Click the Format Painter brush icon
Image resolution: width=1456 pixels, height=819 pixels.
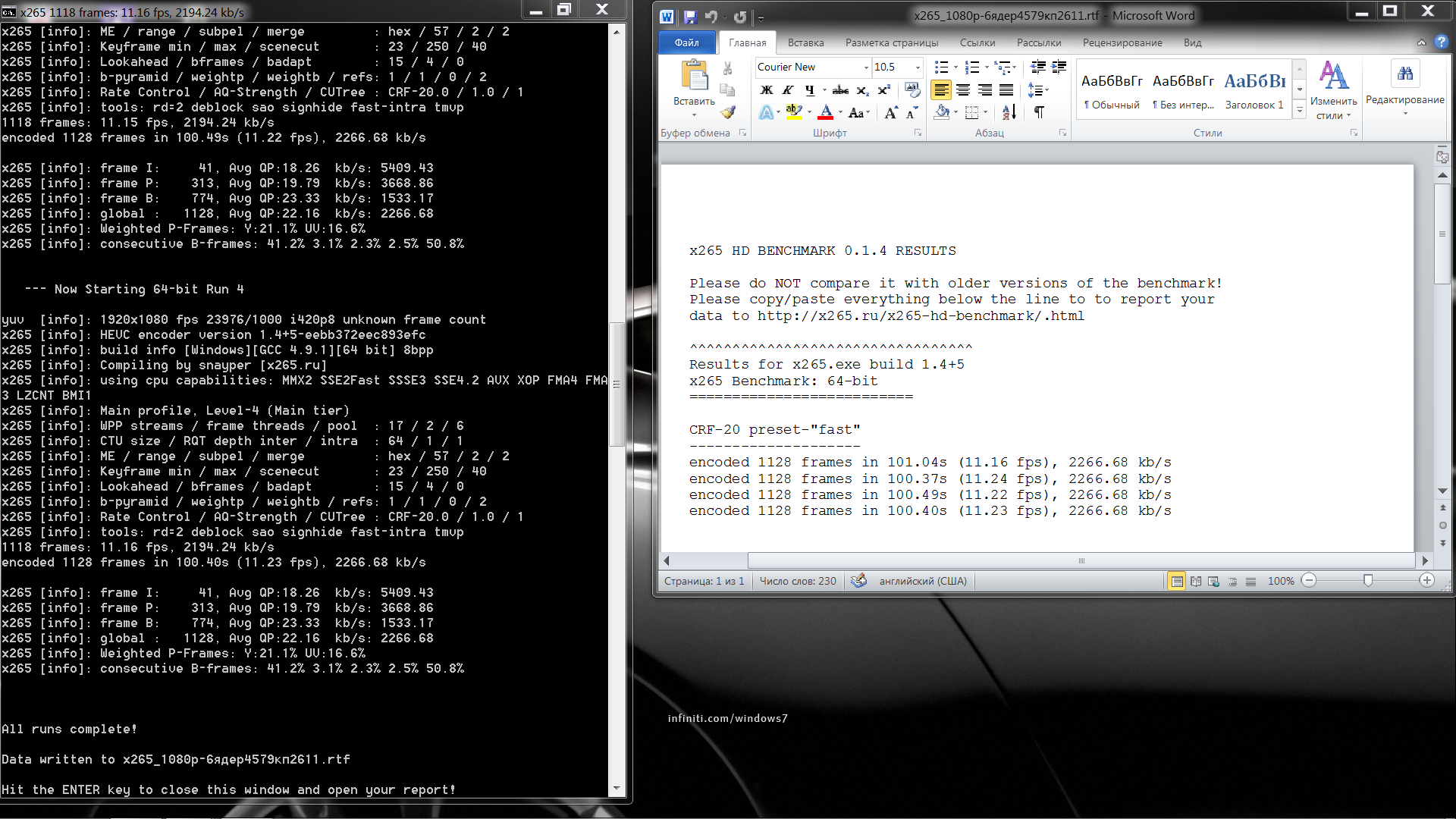point(728,113)
